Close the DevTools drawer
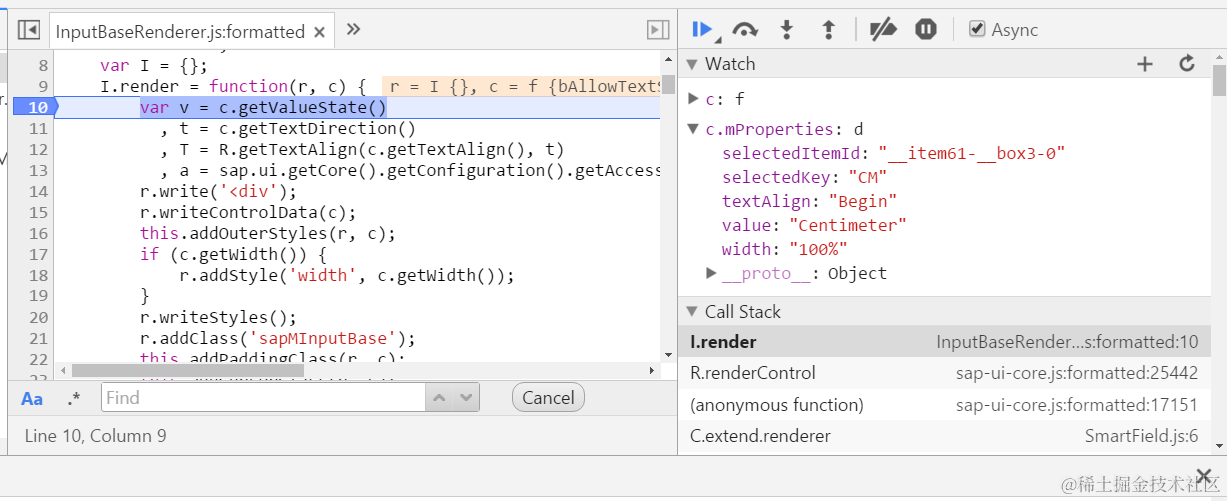This screenshot has height=501, width=1227. (1204, 475)
